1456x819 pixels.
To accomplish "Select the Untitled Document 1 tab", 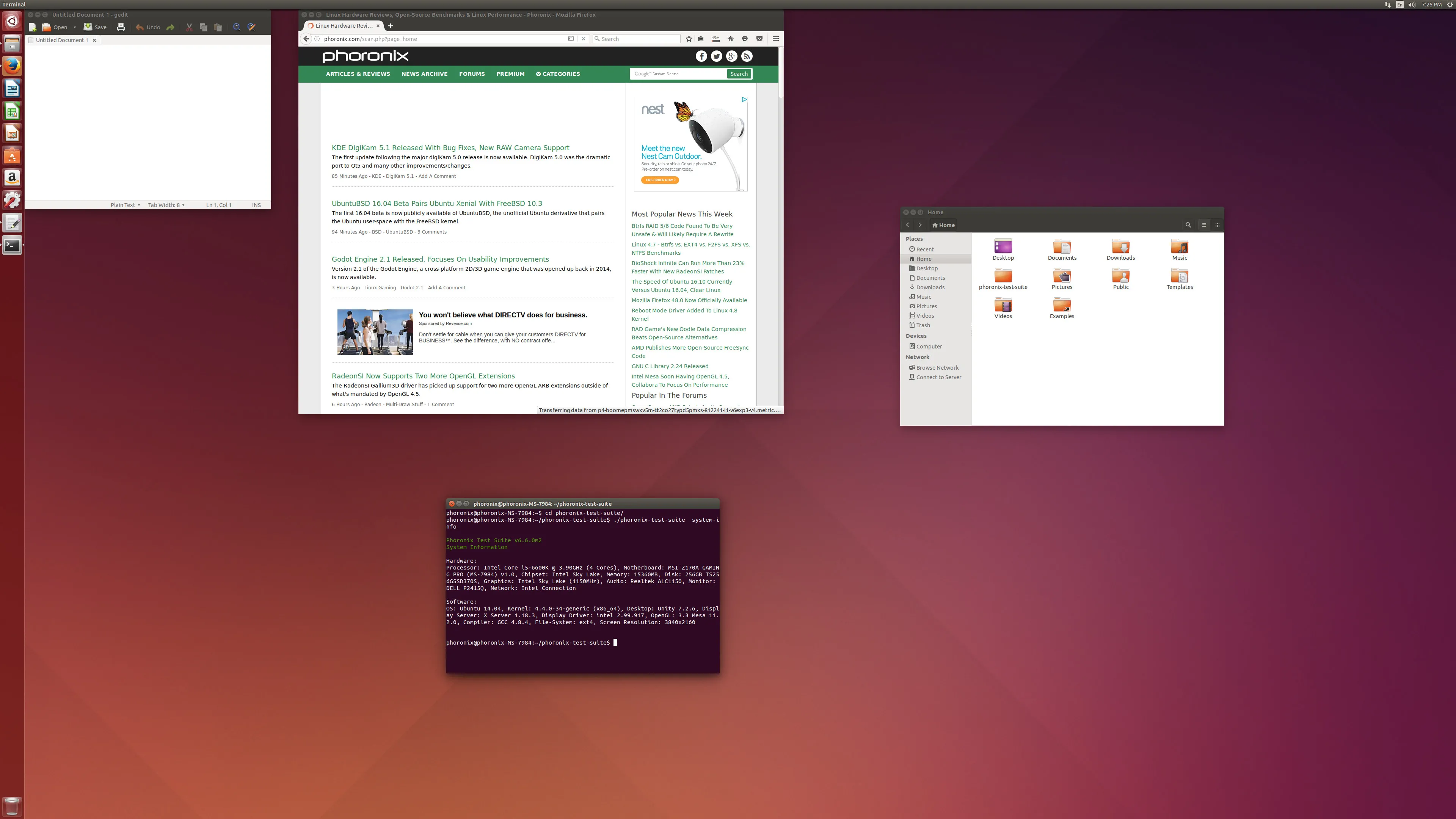I will [61, 40].
